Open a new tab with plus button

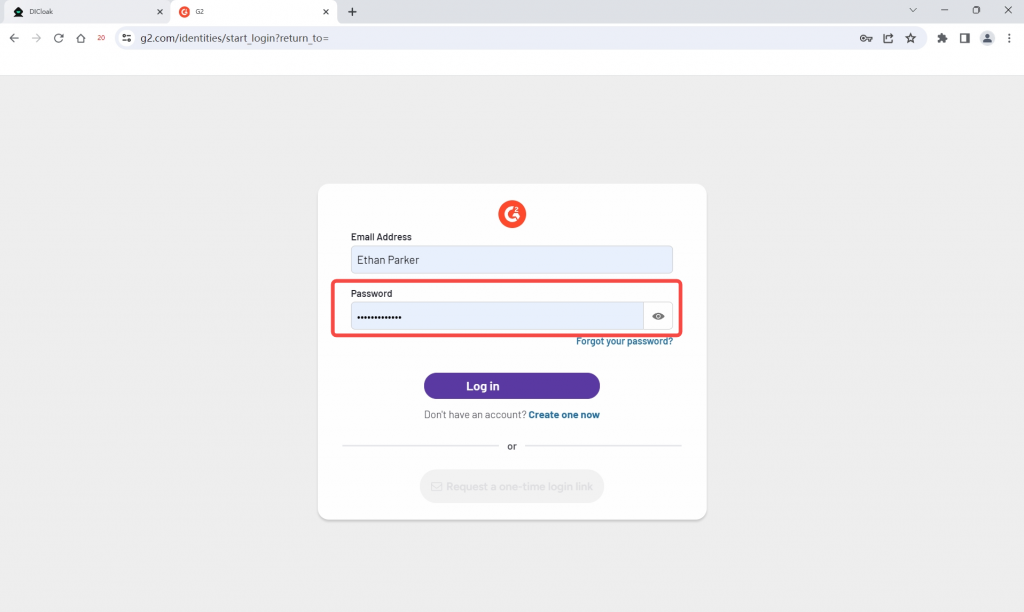point(352,12)
